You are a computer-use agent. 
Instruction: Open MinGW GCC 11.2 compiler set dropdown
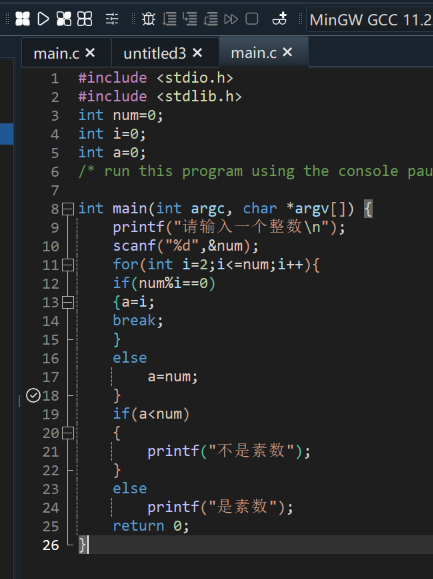(x=370, y=20)
